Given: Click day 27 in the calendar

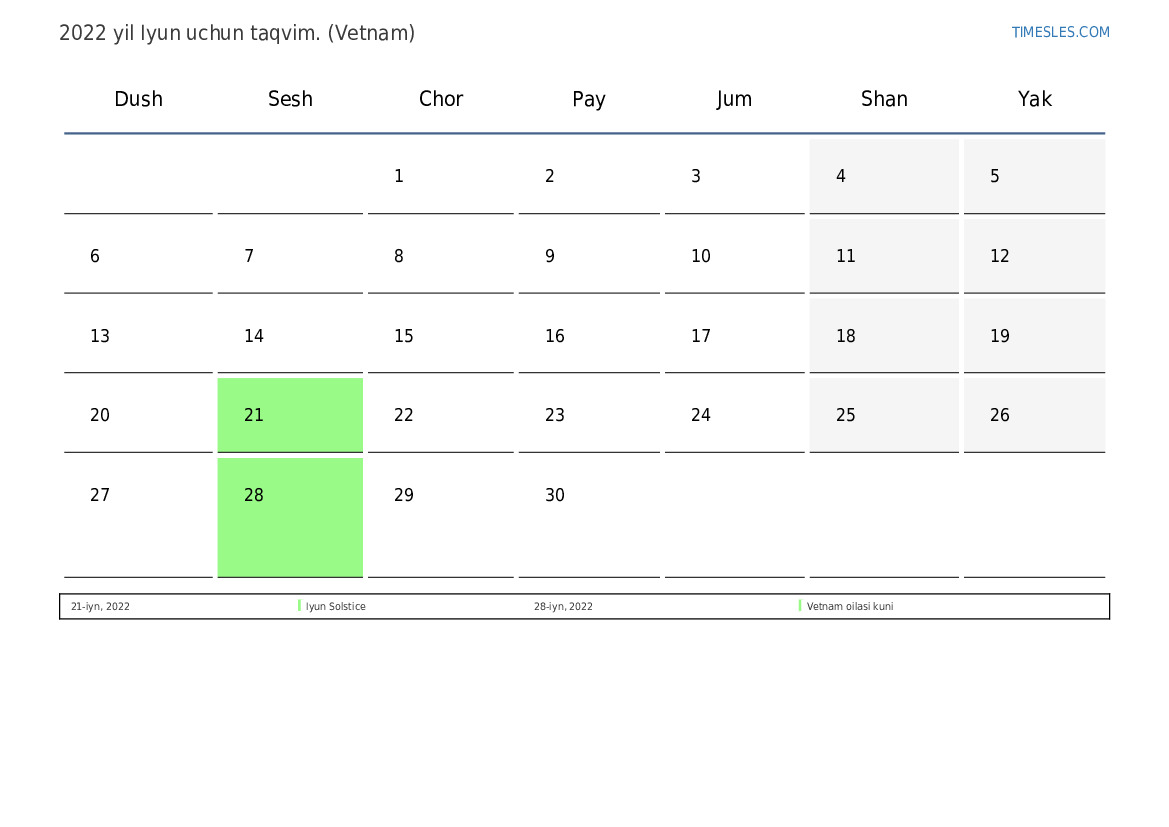Looking at the screenshot, I should point(139,518).
